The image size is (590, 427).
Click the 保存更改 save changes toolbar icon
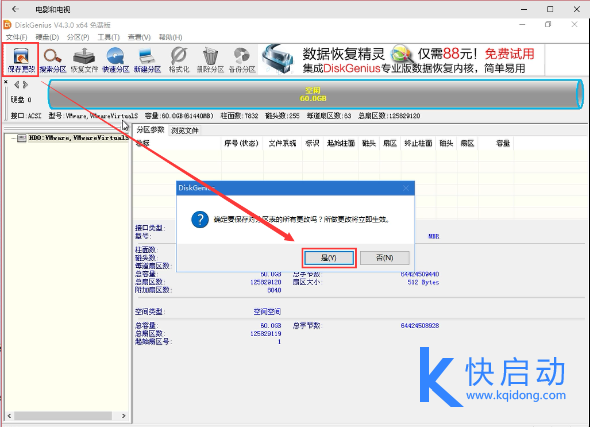21,59
